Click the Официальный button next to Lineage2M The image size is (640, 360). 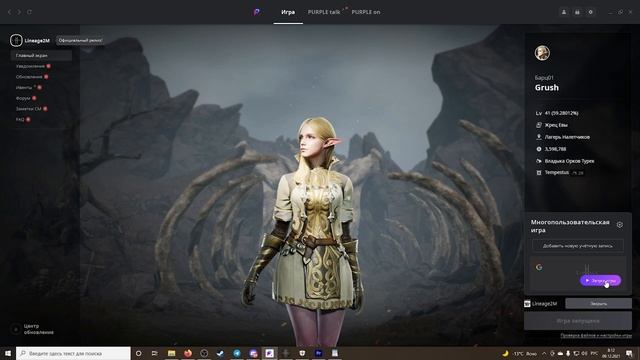[80, 40]
